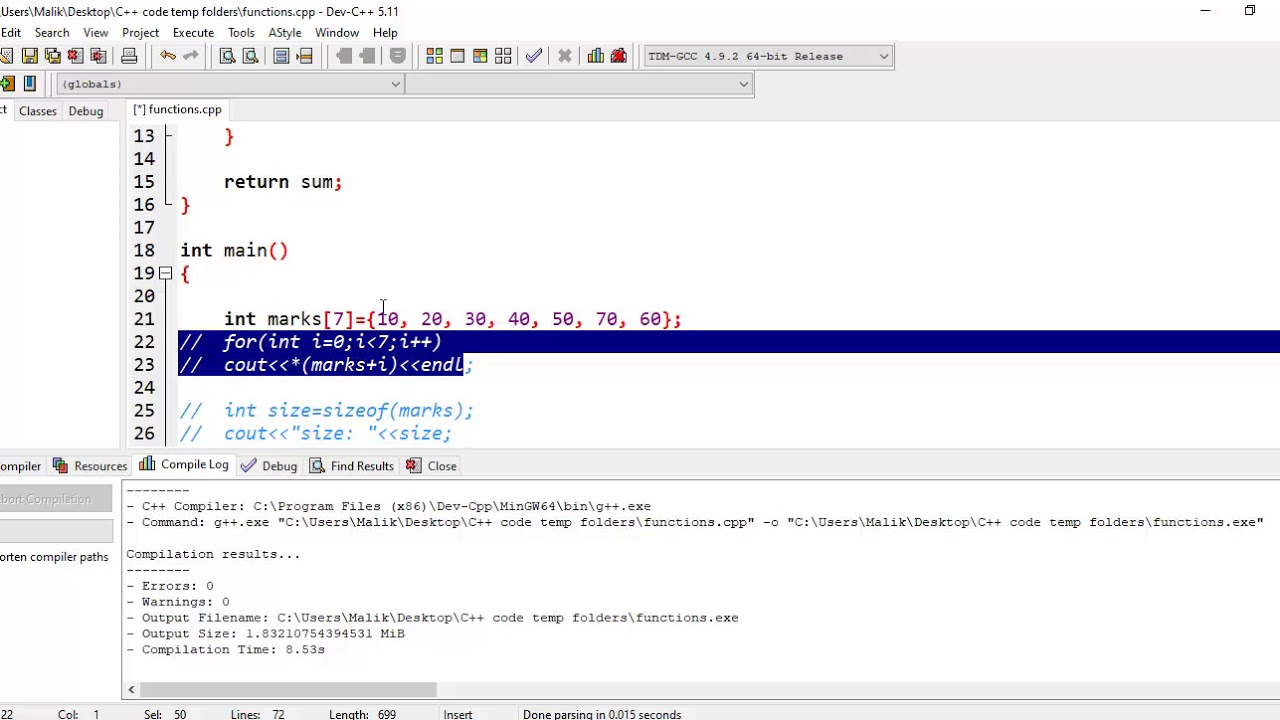Viewport: 1280px width, 720px height.
Task: Click the Rebuild All toolbar icon
Action: 504,56
